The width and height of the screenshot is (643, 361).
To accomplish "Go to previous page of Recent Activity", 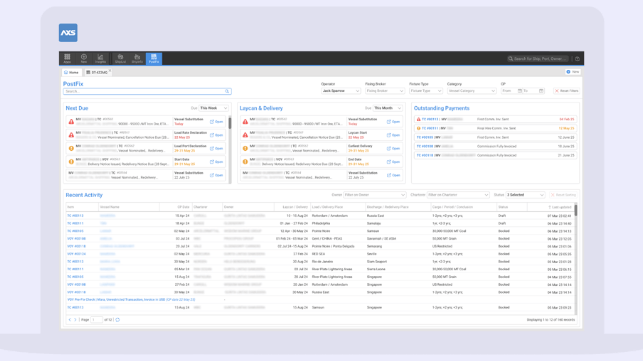I will point(70,320).
